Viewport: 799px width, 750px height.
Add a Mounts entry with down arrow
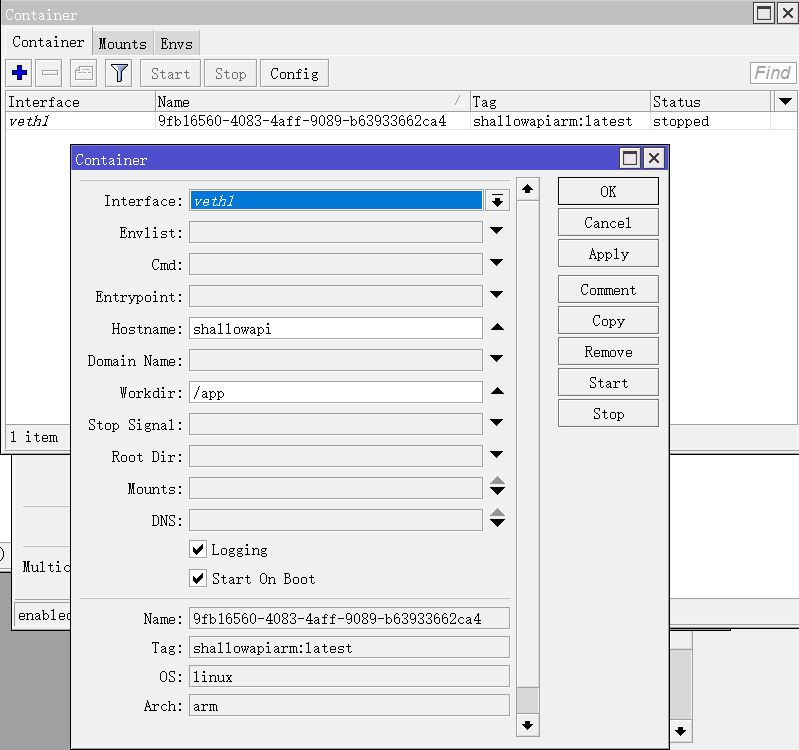click(497, 491)
